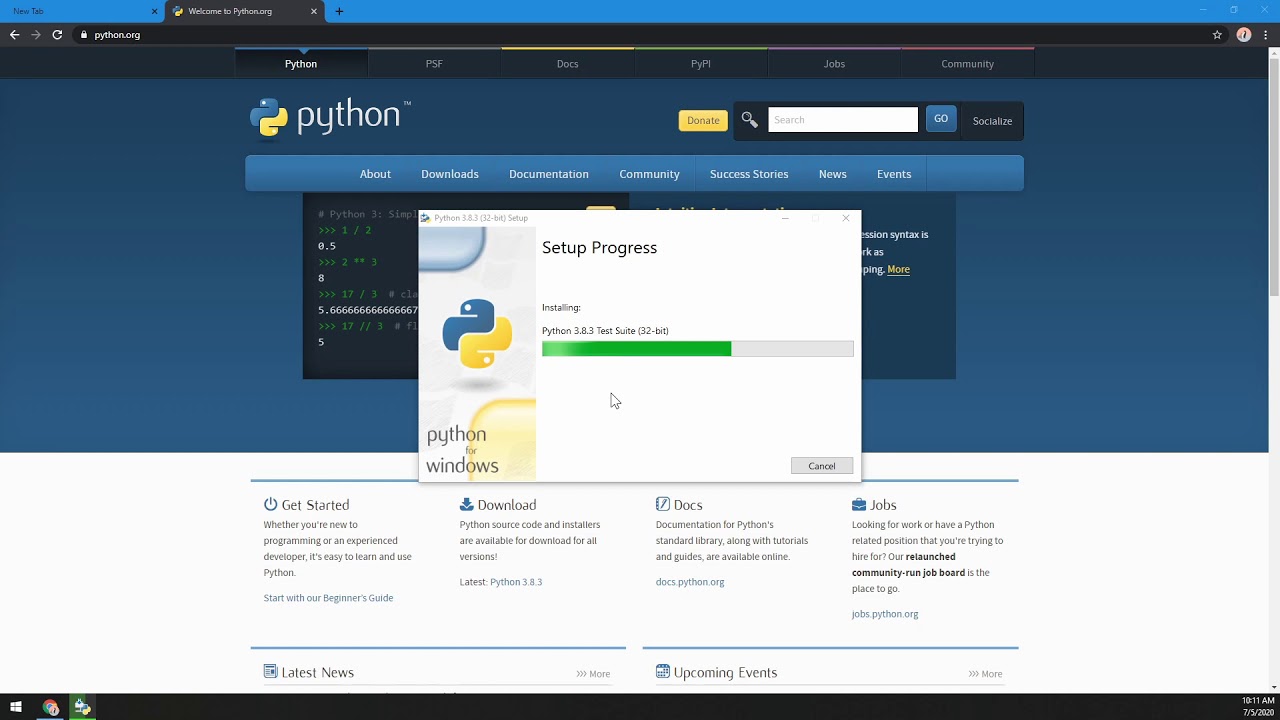Cancel the Python 3.8.3 setup
The width and height of the screenshot is (1280, 720).
(822, 466)
